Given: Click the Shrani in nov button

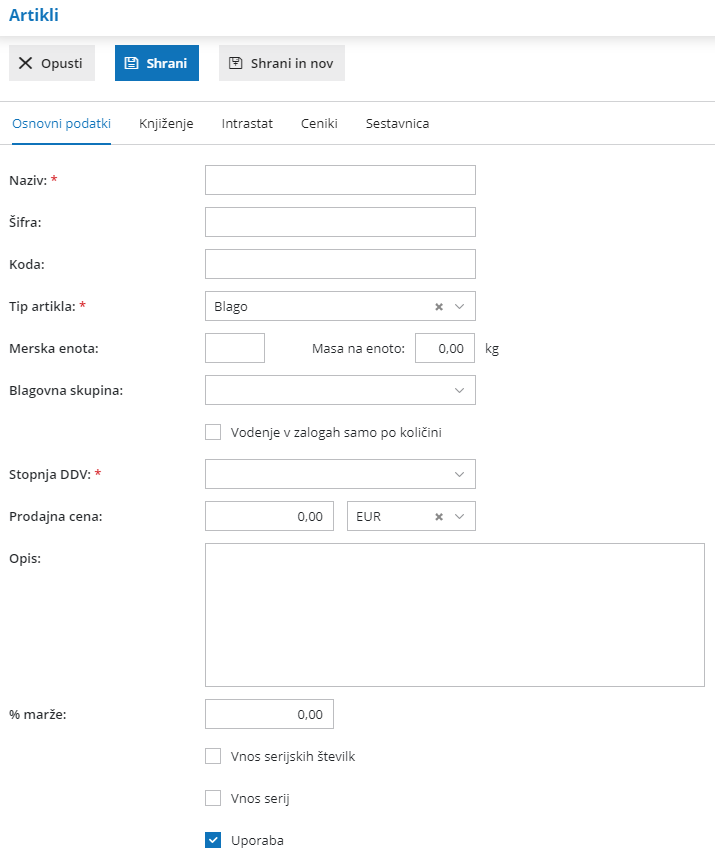Looking at the screenshot, I should tap(282, 63).
